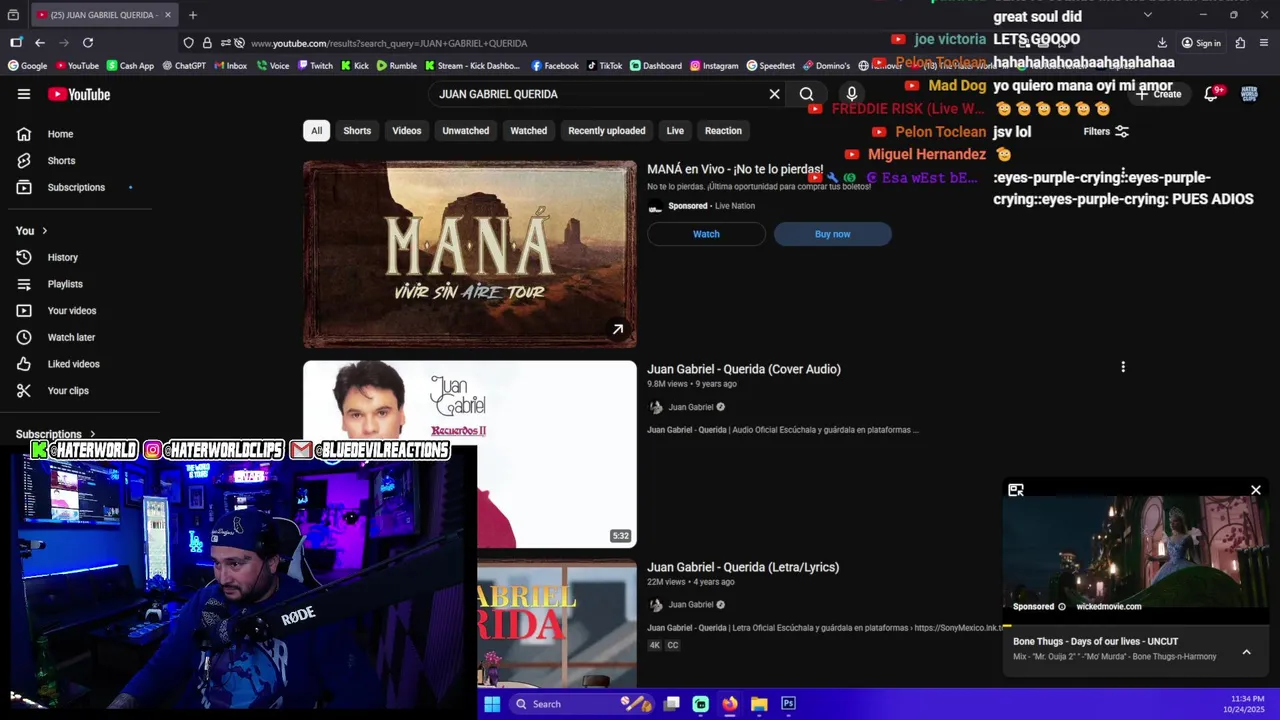Go back in the browser
Screen dimensions: 1280x720
coord(40,43)
